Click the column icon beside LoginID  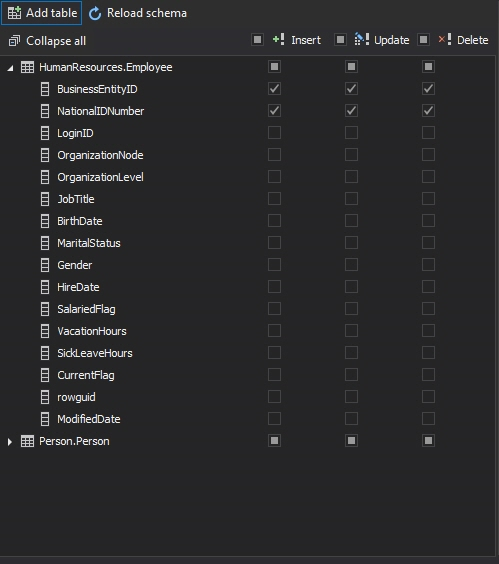click(x=45, y=133)
